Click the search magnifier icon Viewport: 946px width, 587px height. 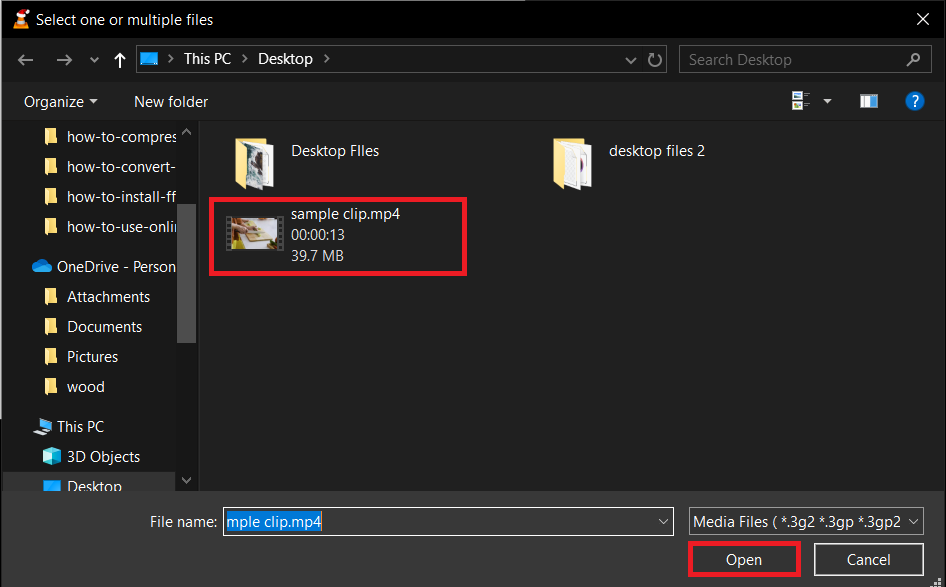tap(912, 59)
